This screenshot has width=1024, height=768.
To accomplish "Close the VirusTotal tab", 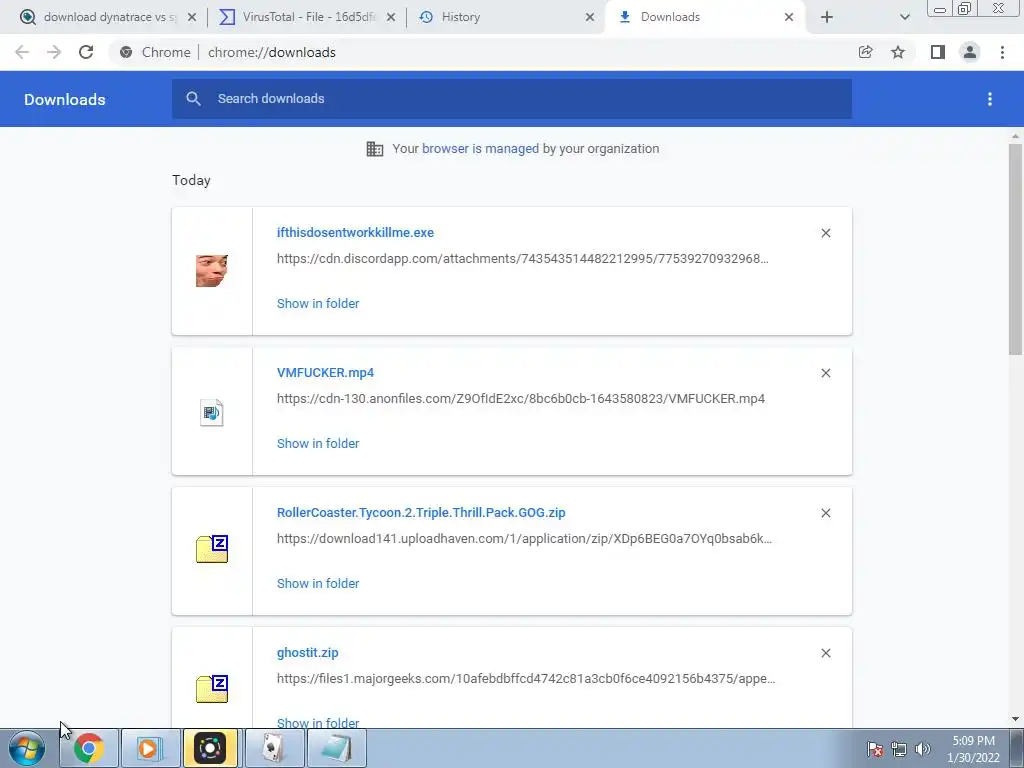I will click(x=391, y=18).
